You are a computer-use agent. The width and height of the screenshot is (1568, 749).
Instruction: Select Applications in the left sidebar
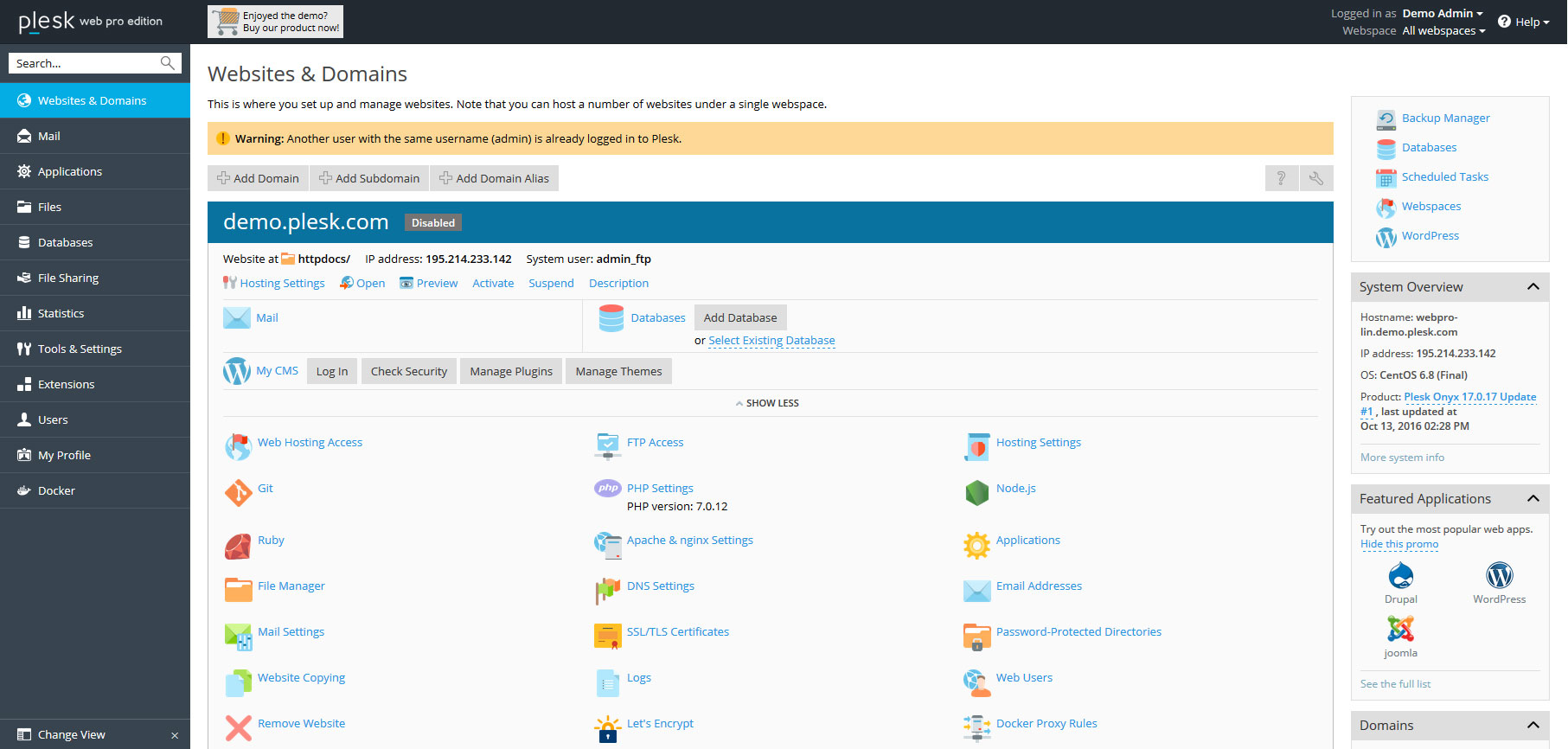click(x=95, y=171)
